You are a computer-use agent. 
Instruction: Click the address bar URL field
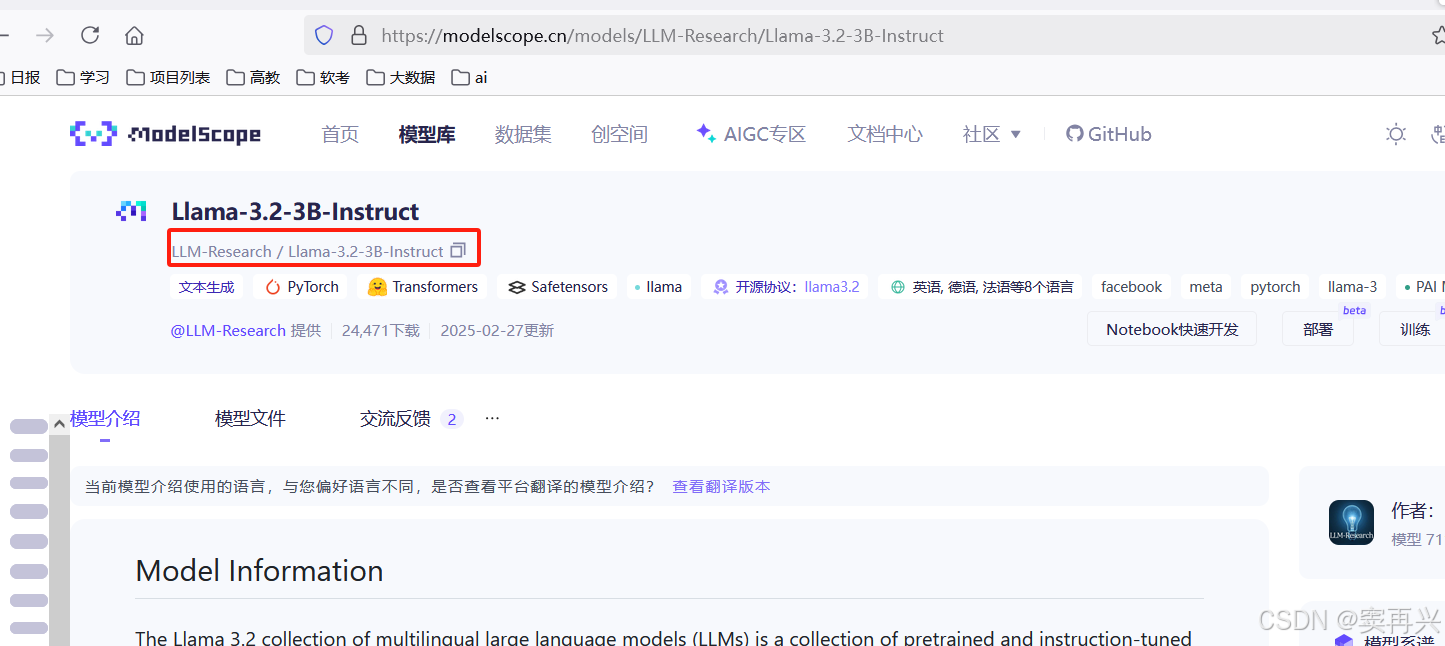pos(874,36)
